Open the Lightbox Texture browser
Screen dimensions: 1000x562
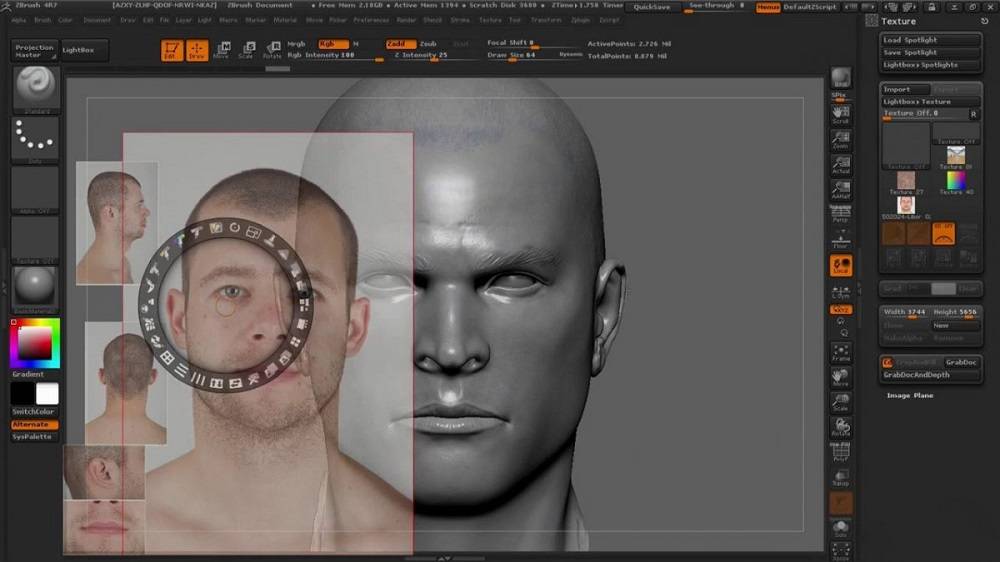917,102
